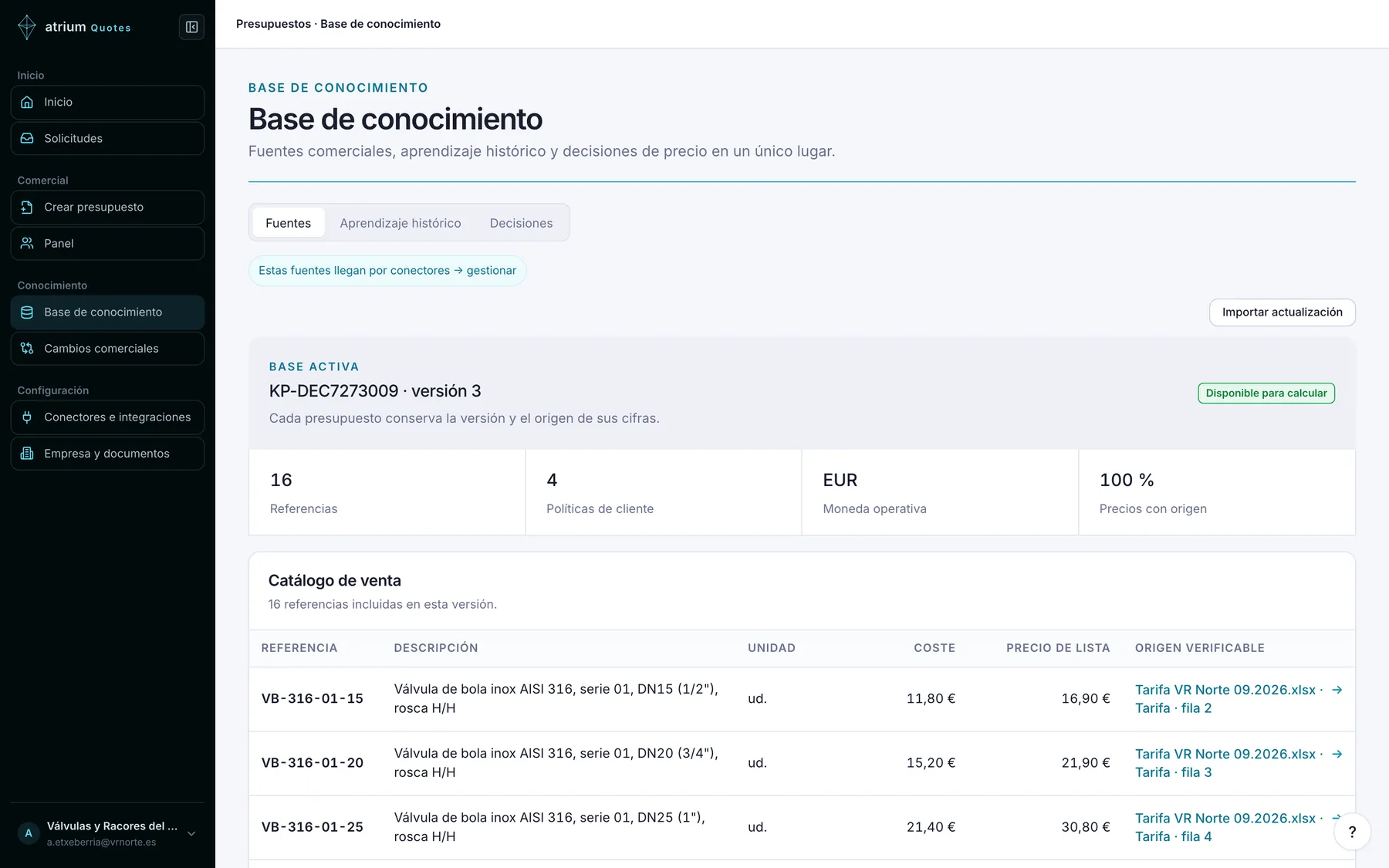Click the Presupuestos breadcrumb text

pyautogui.click(x=273, y=24)
